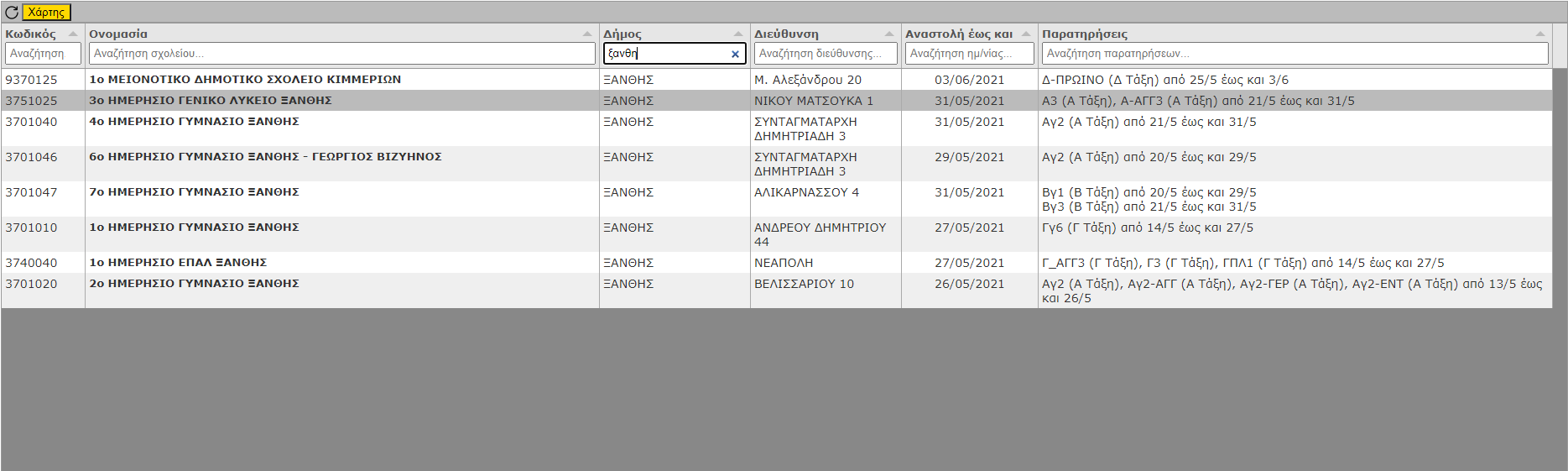Click date 26/05/2021

969,284
